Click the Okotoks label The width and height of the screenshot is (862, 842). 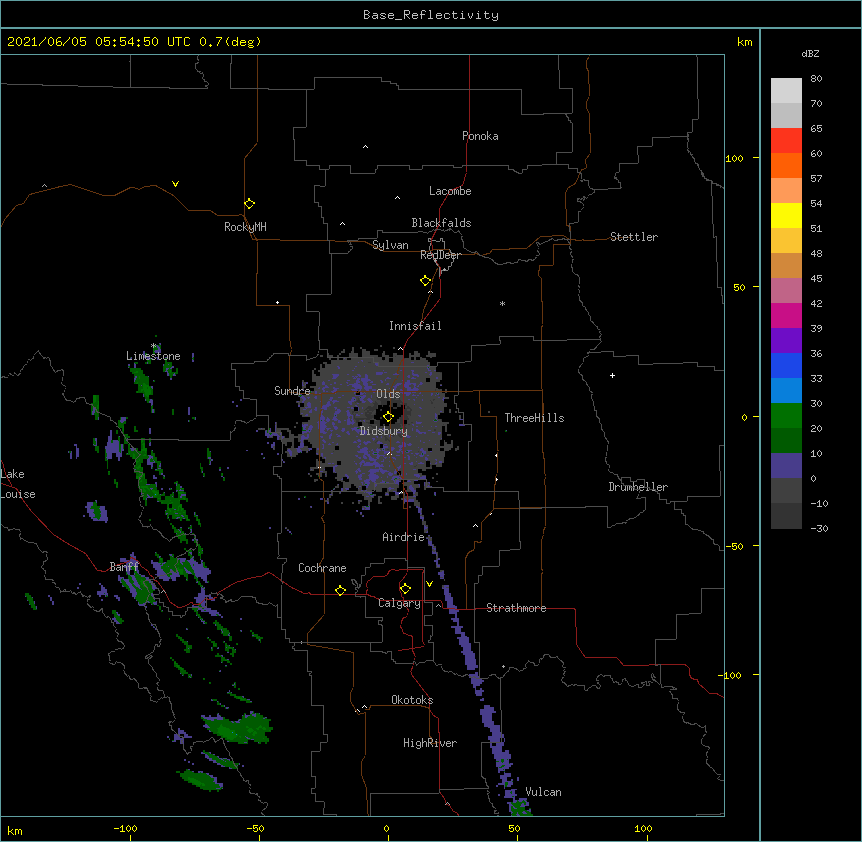(x=412, y=700)
